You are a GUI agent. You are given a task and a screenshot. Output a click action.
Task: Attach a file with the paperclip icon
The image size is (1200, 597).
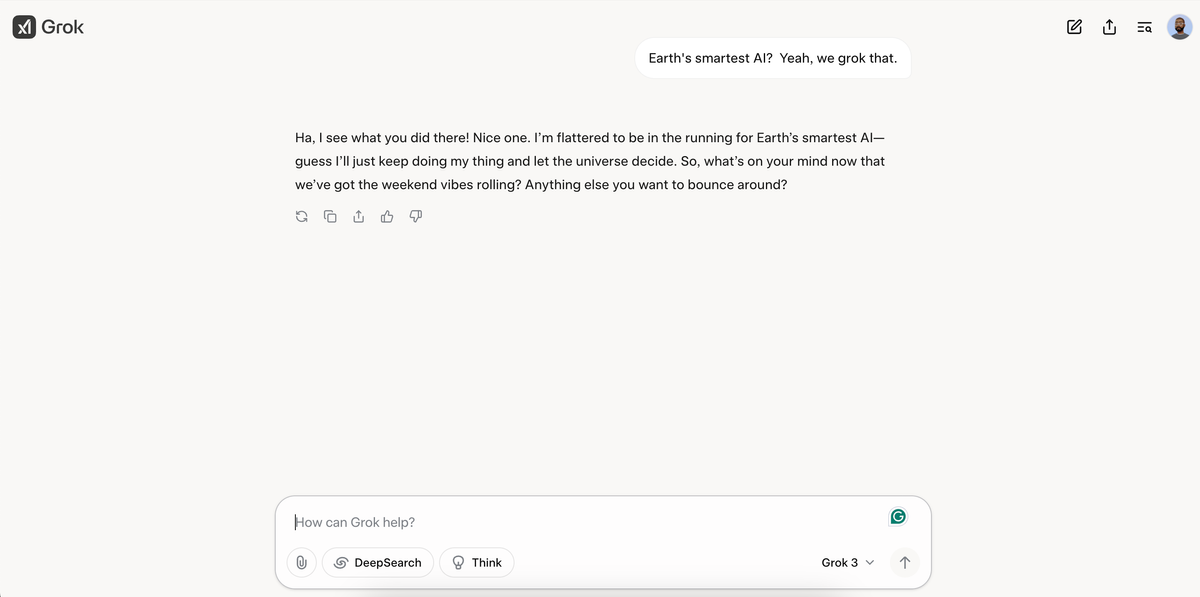click(301, 562)
